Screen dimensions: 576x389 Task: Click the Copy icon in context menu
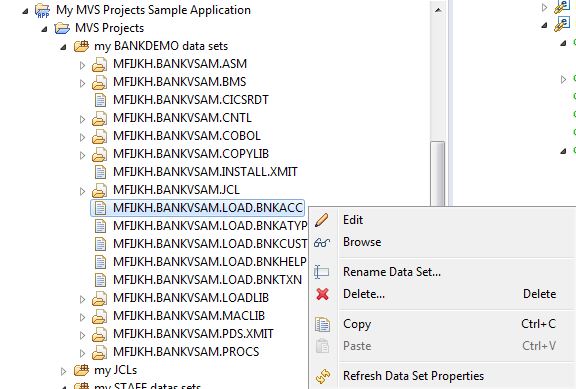322,324
